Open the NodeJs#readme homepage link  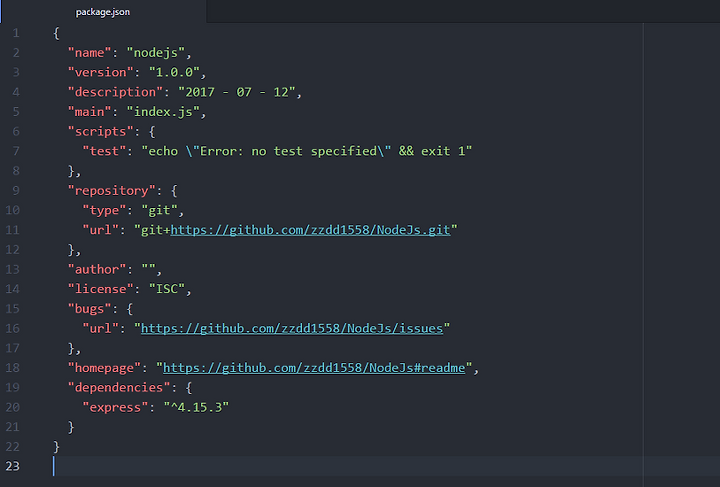pos(314,368)
